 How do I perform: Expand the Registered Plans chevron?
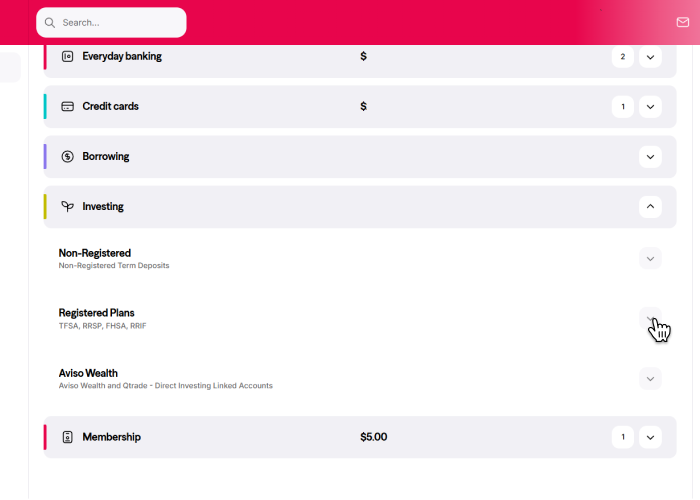[650, 318]
